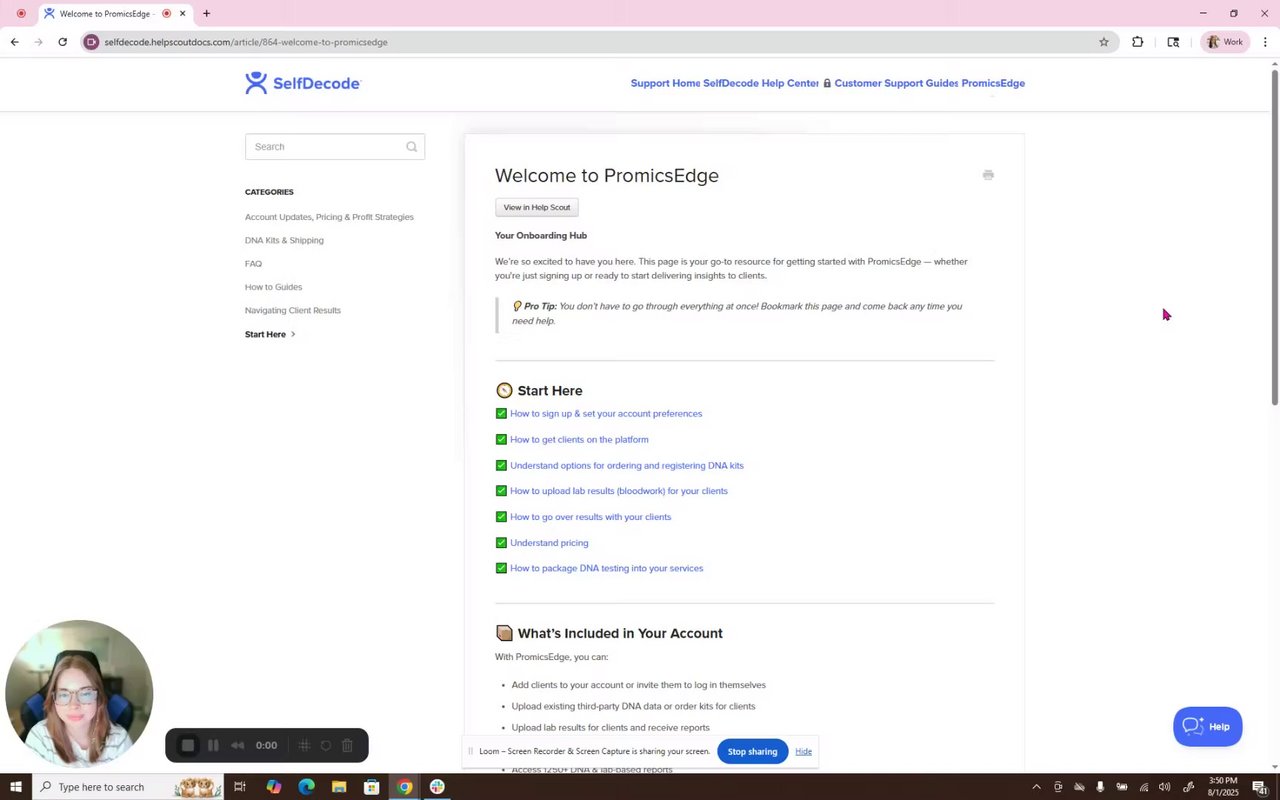Pause the Loom recording

213,745
